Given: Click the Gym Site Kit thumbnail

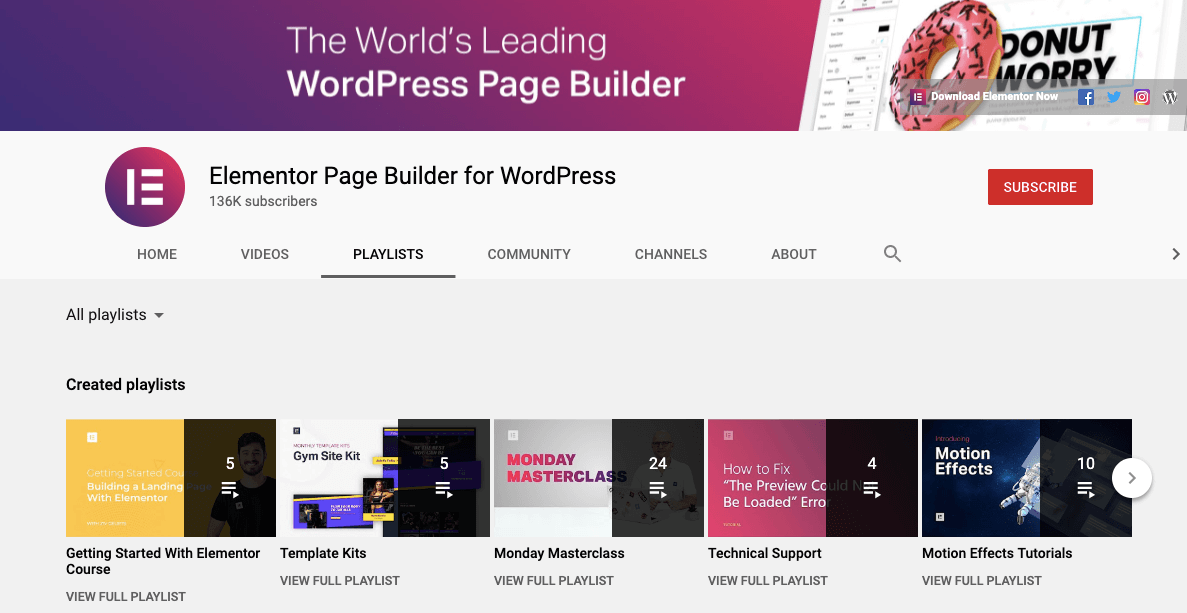Looking at the screenshot, I should point(385,478).
